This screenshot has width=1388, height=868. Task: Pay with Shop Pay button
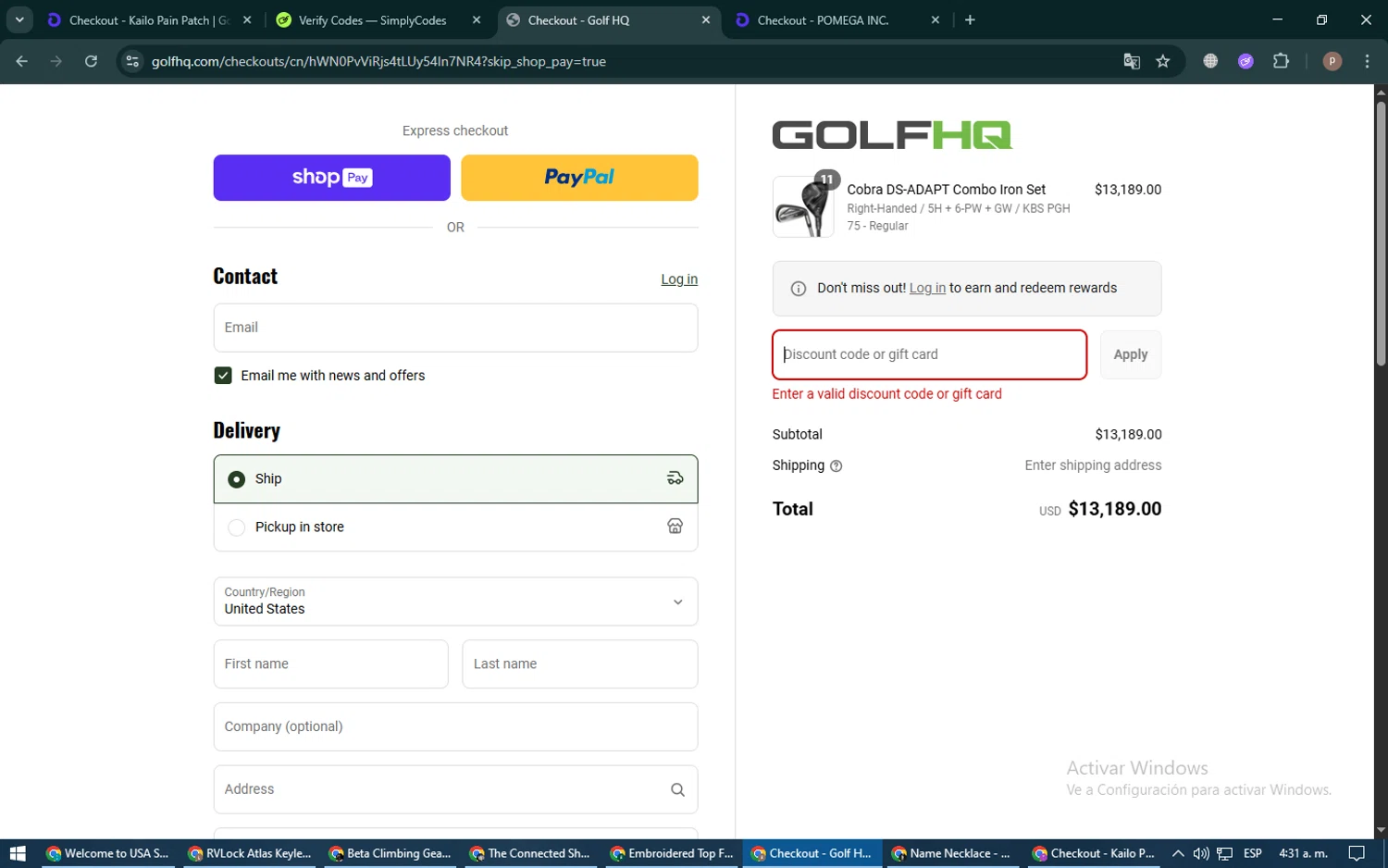coord(331,178)
